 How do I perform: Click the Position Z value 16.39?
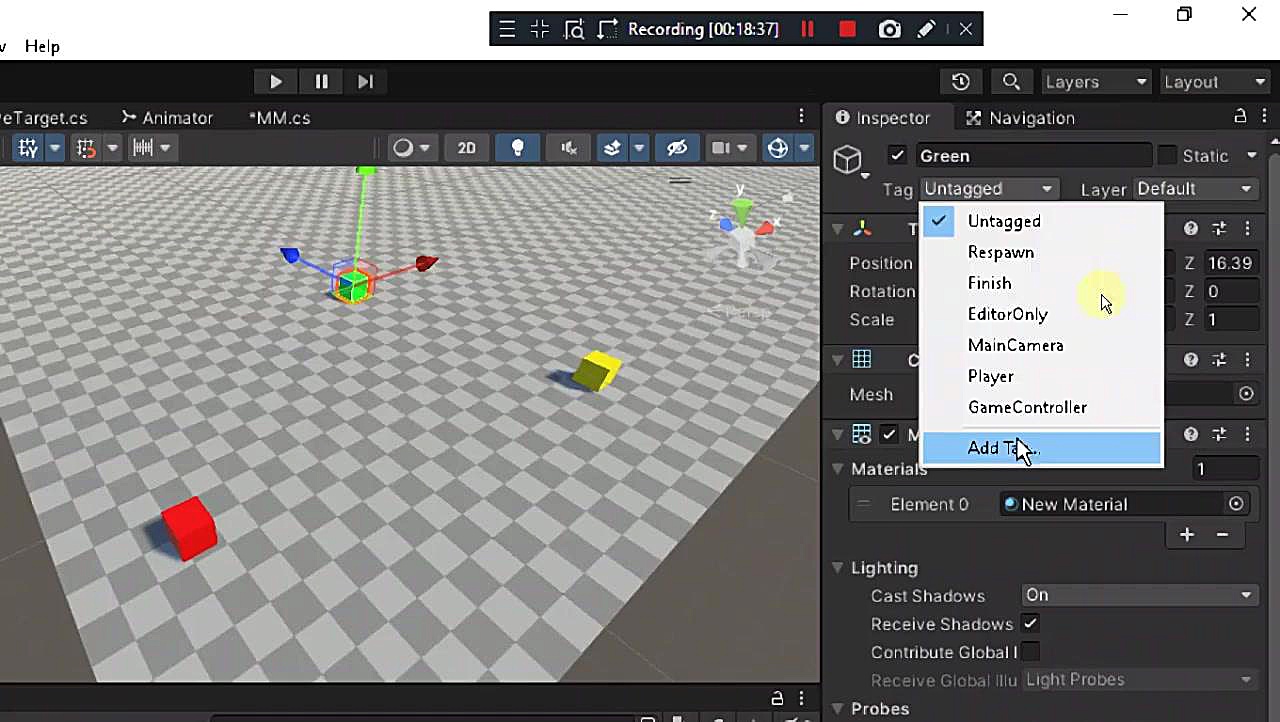(x=1231, y=263)
